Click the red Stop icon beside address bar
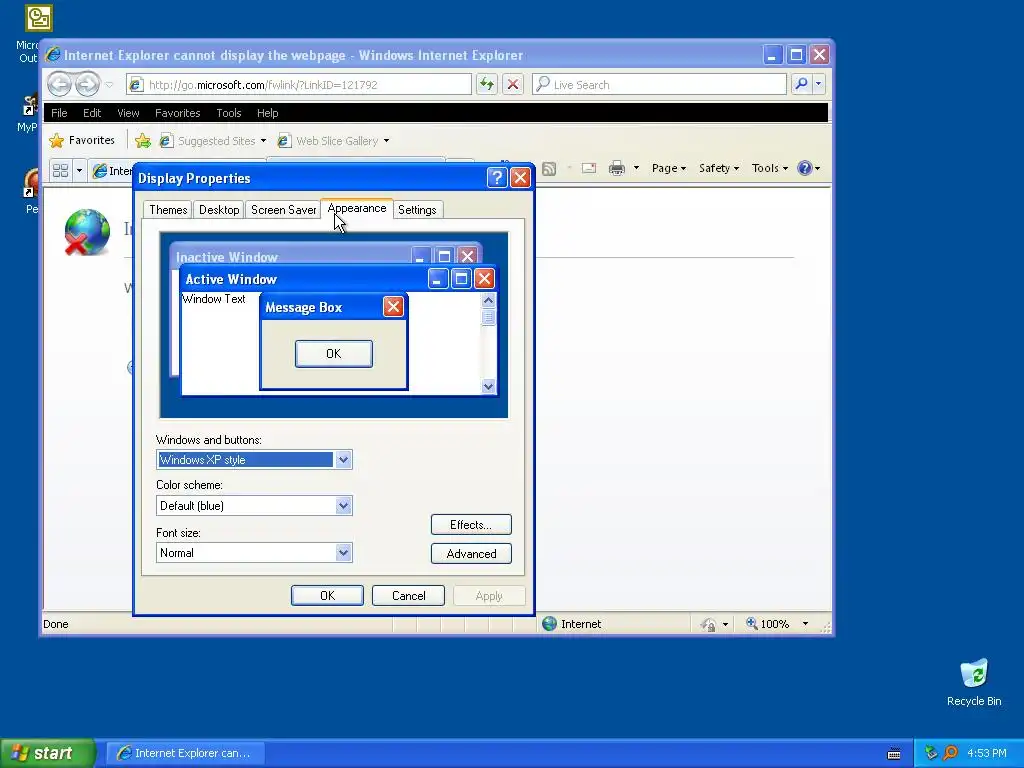This screenshot has height=768, width=1024. coord(513,84)
